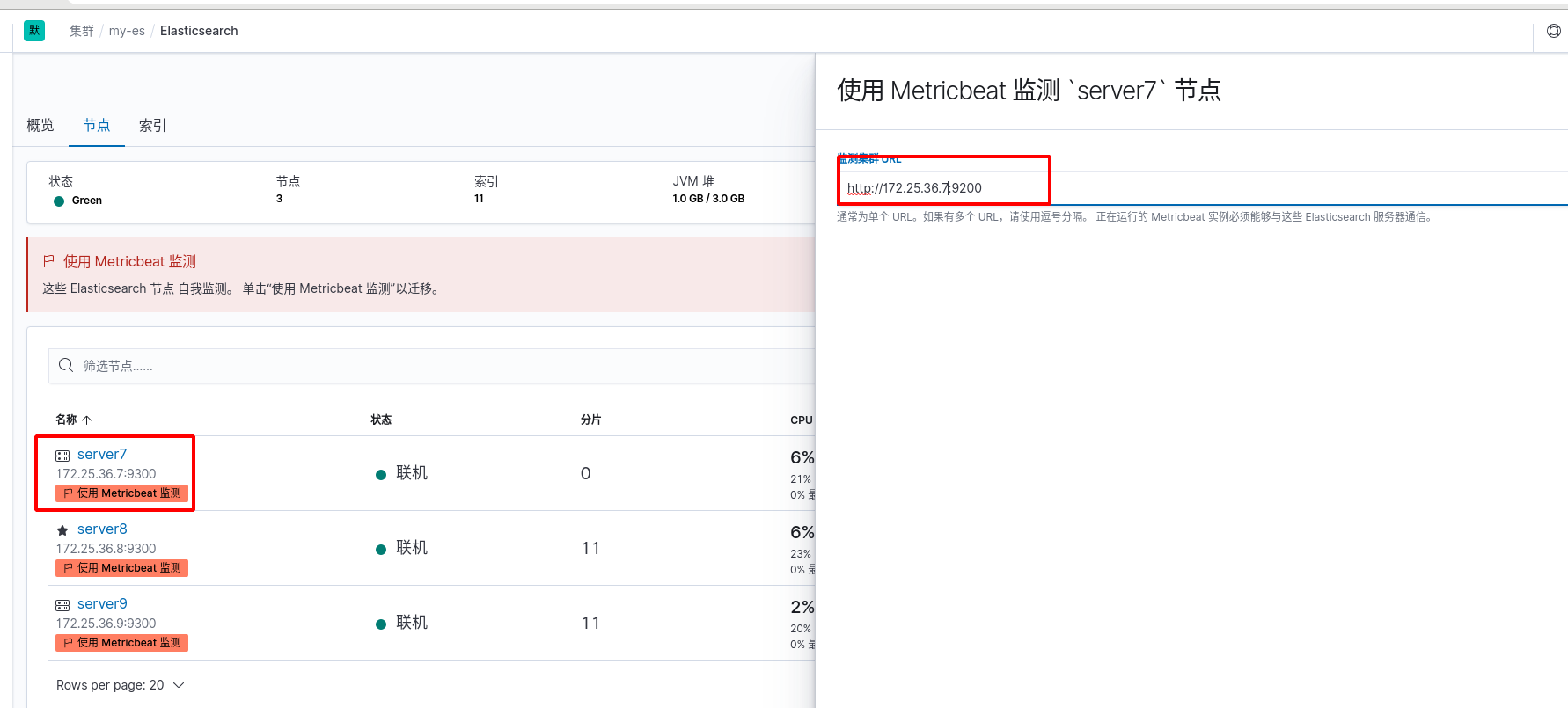Focus the monitoring cluster URL field

click(1202, 188)
